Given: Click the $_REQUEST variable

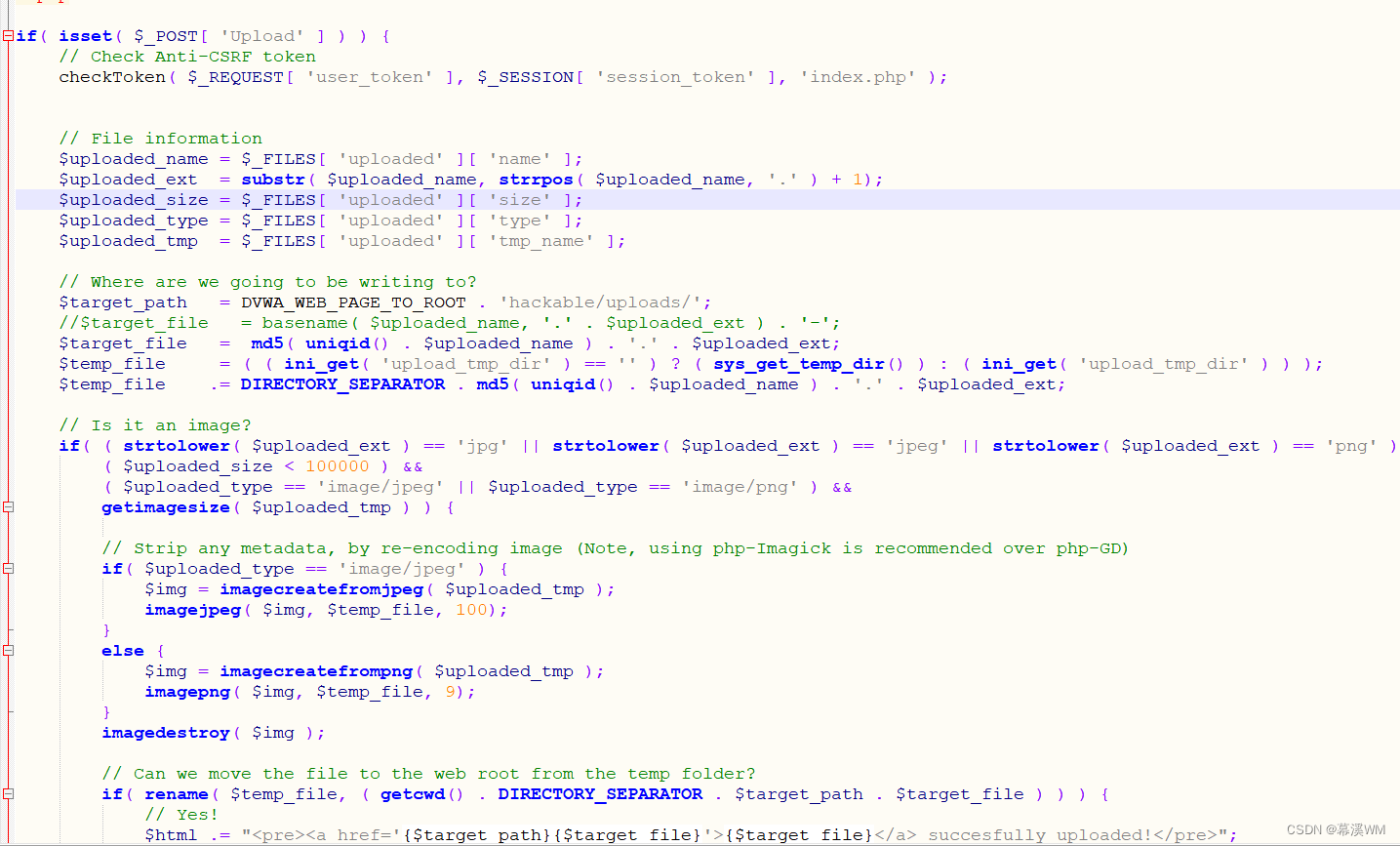Looking at the screenshot, I should 235,77.
